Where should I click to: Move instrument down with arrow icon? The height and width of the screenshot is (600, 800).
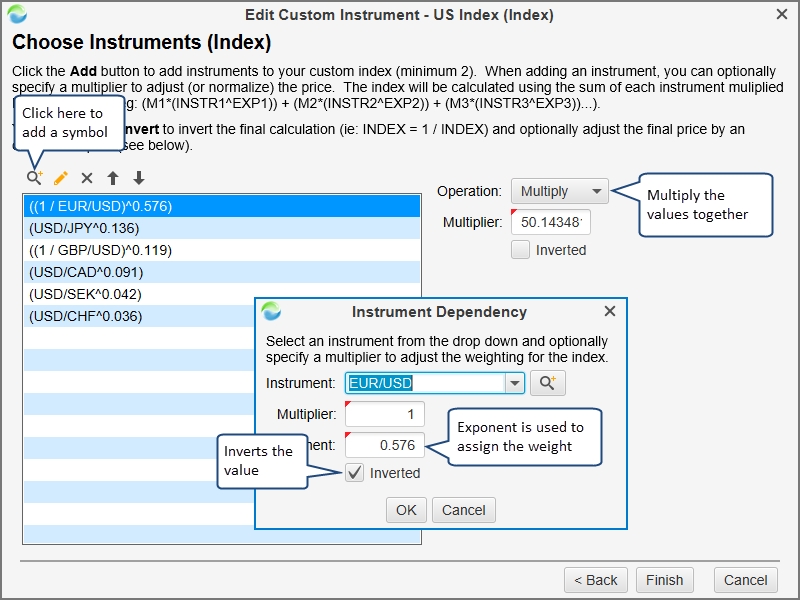point(138,178)
